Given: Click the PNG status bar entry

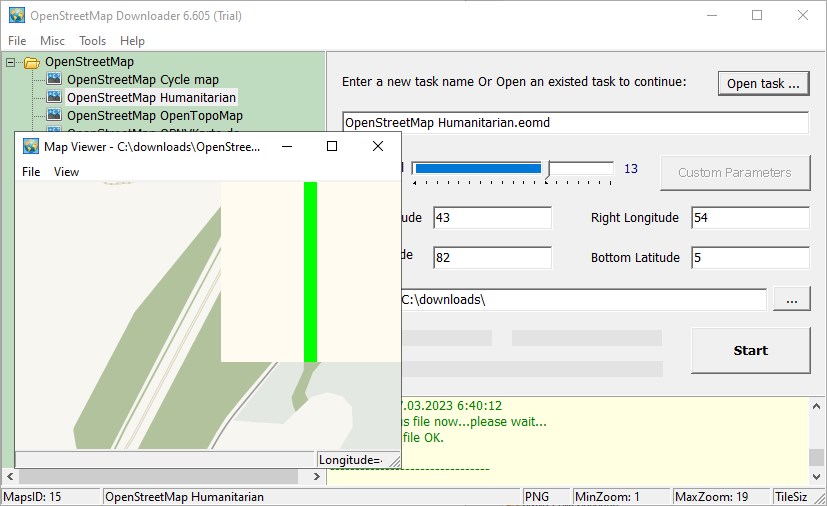Looking at the screenshot, I should pos(537,497).
